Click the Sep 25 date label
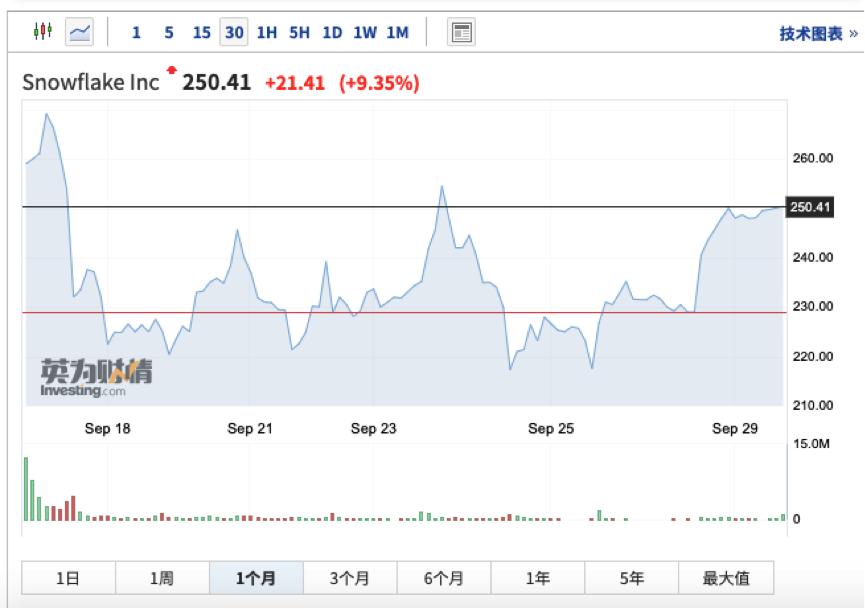This screenshot has width=865, height=609. click(x=551, y=429)
